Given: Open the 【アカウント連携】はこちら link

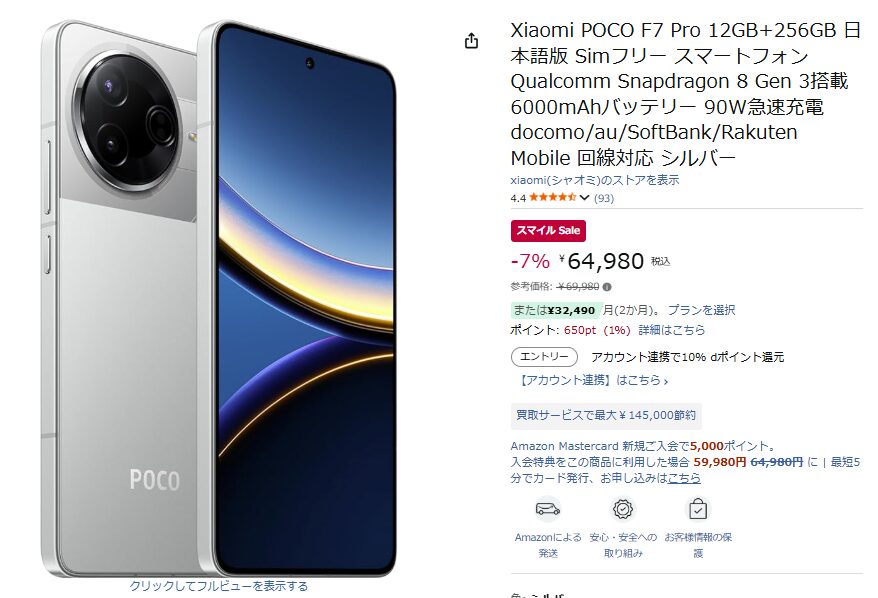Looking at the screenshot, I should [592, 380].
